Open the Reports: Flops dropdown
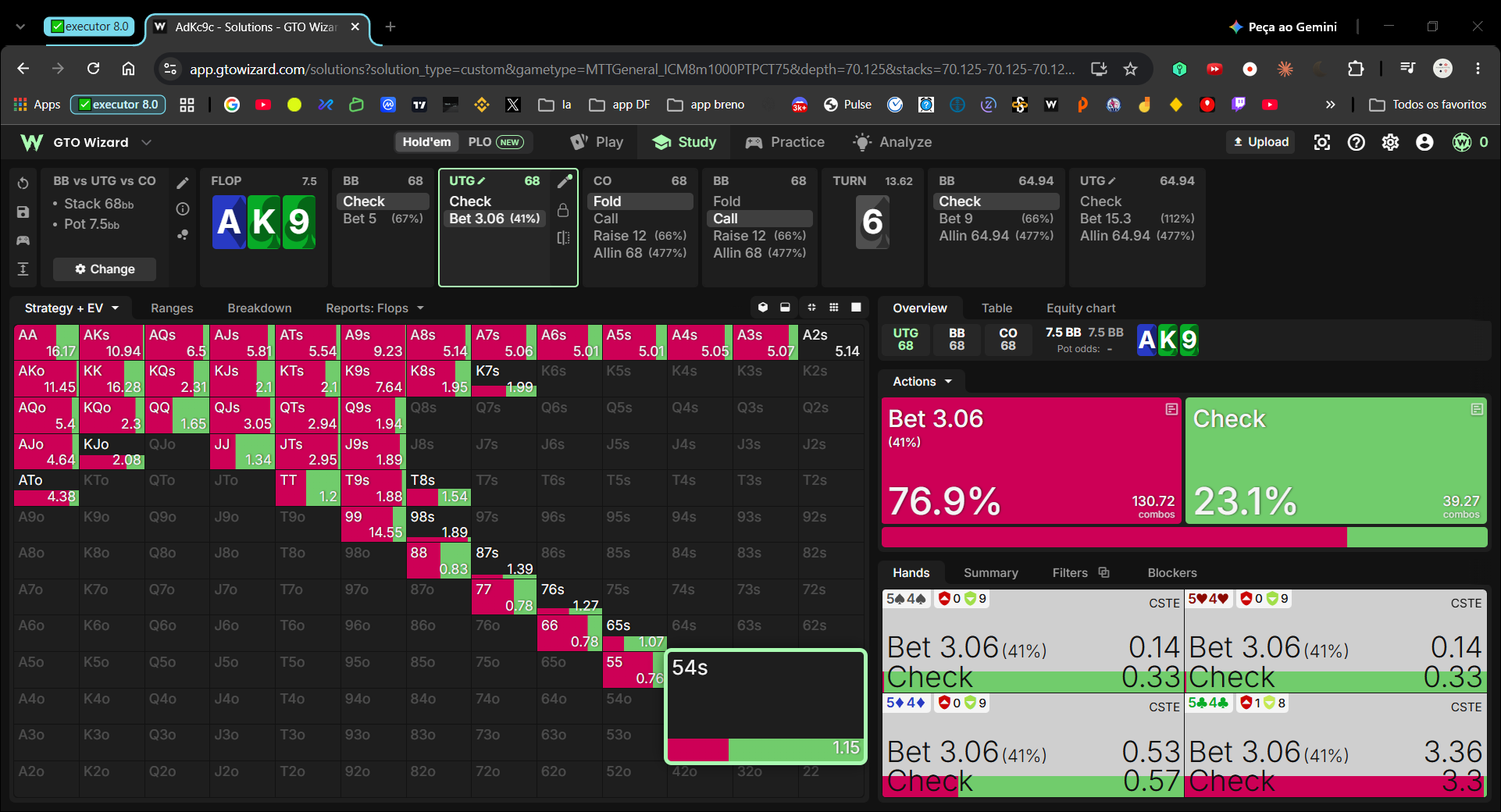This screenshot has width=1501, height=812. point(375,308)
